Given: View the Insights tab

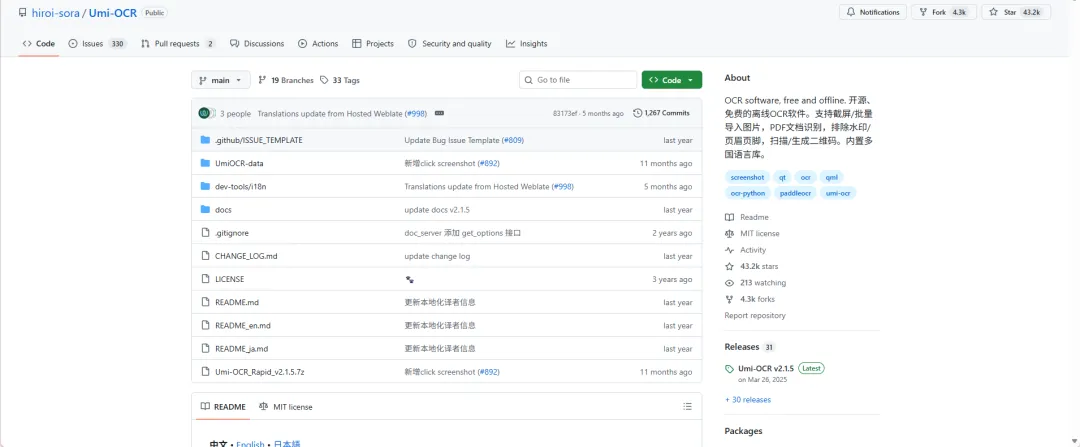Looking at the screenshot, I should coord(527,43).
